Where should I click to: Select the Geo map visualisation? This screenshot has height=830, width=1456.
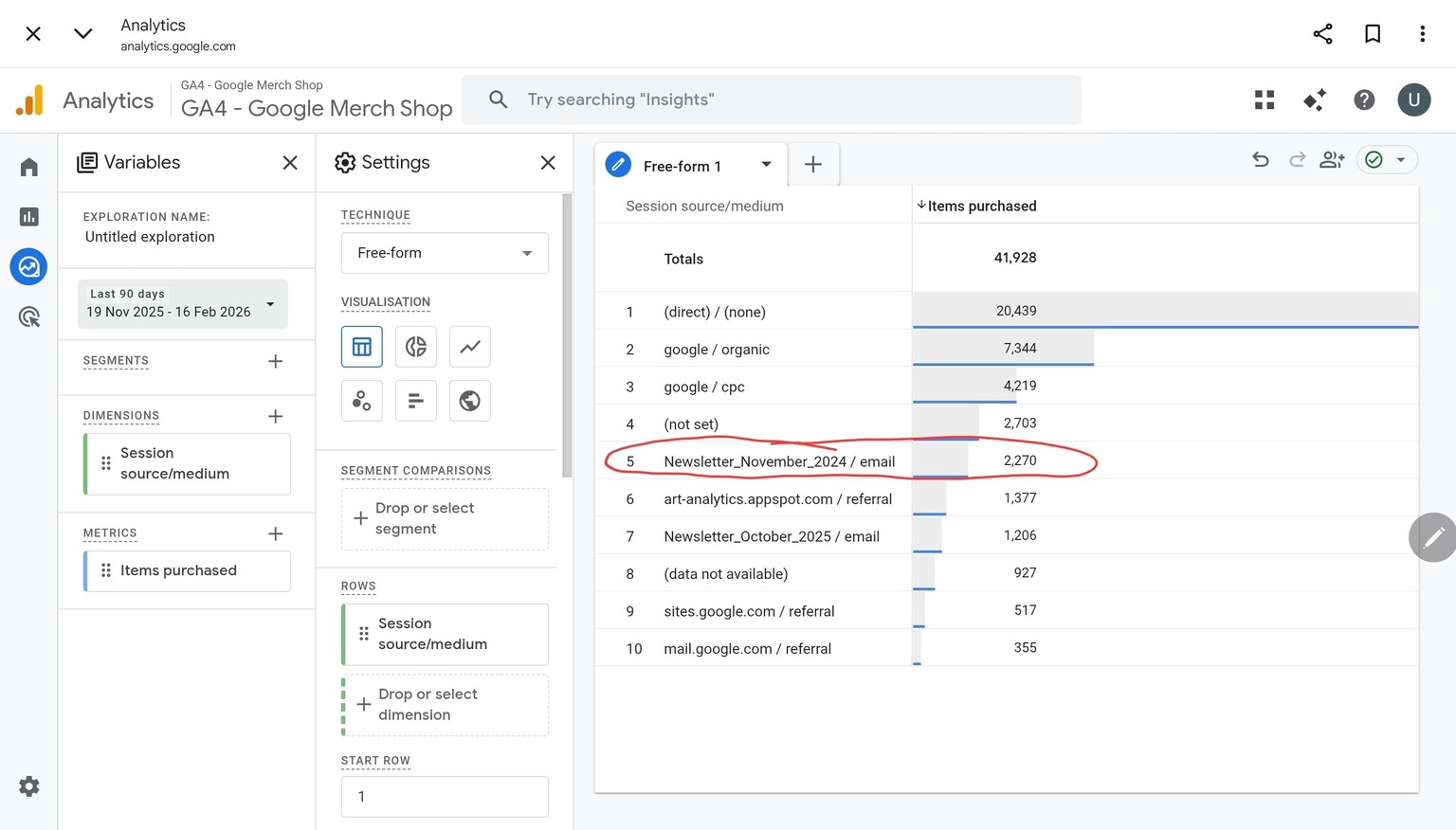tap(470, 401)
